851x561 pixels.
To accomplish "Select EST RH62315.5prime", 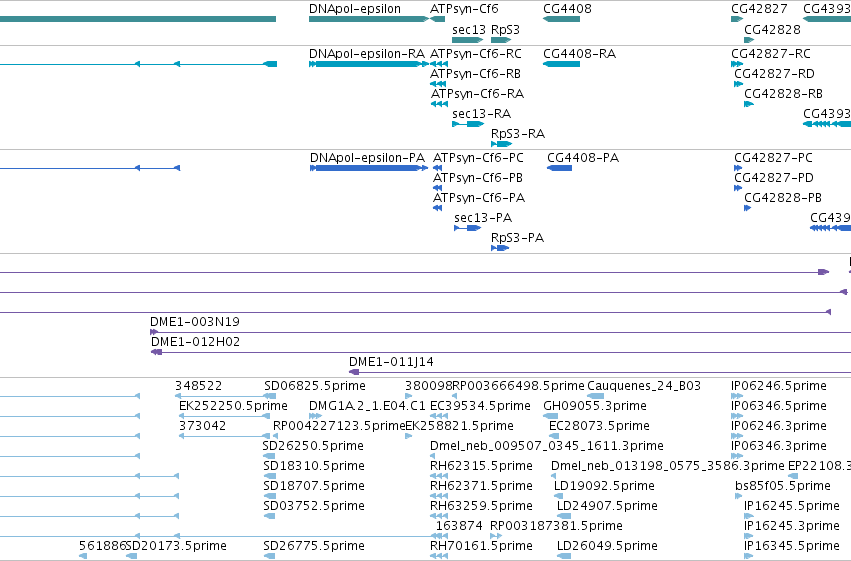I will [439, 477].
